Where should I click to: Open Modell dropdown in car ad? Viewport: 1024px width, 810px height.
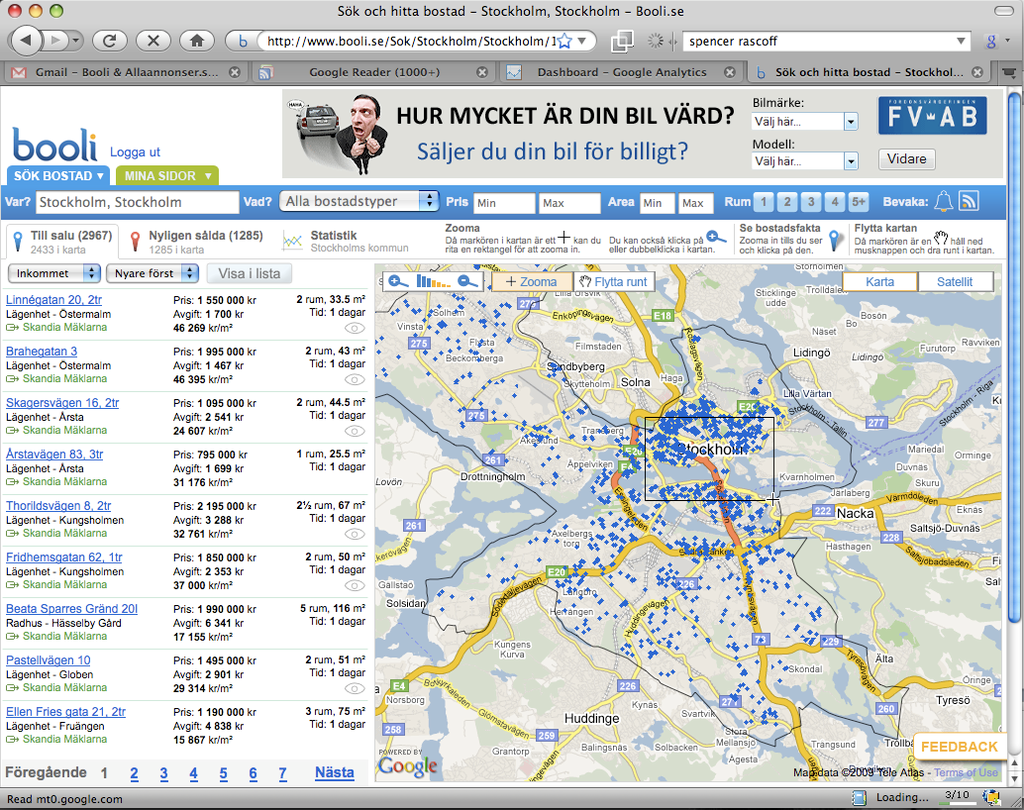805,161
